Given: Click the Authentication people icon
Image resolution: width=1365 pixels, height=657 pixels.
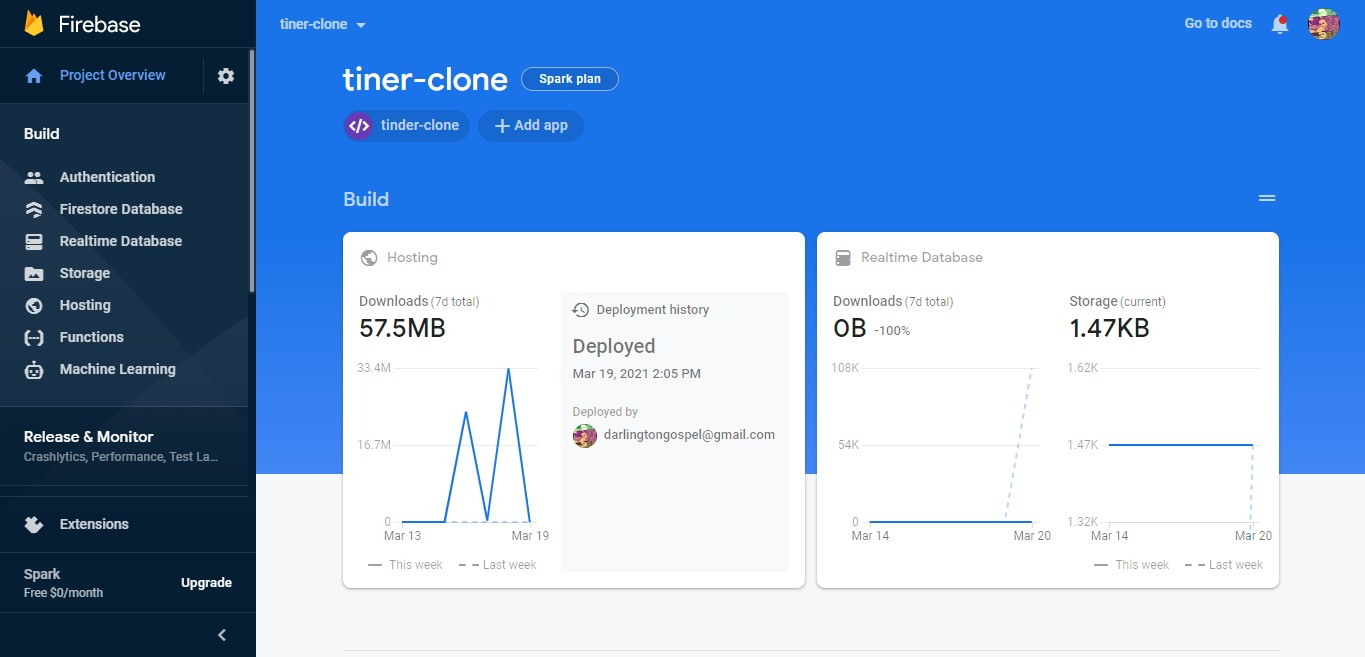Looking at the screenshot, I should [34, 178].
